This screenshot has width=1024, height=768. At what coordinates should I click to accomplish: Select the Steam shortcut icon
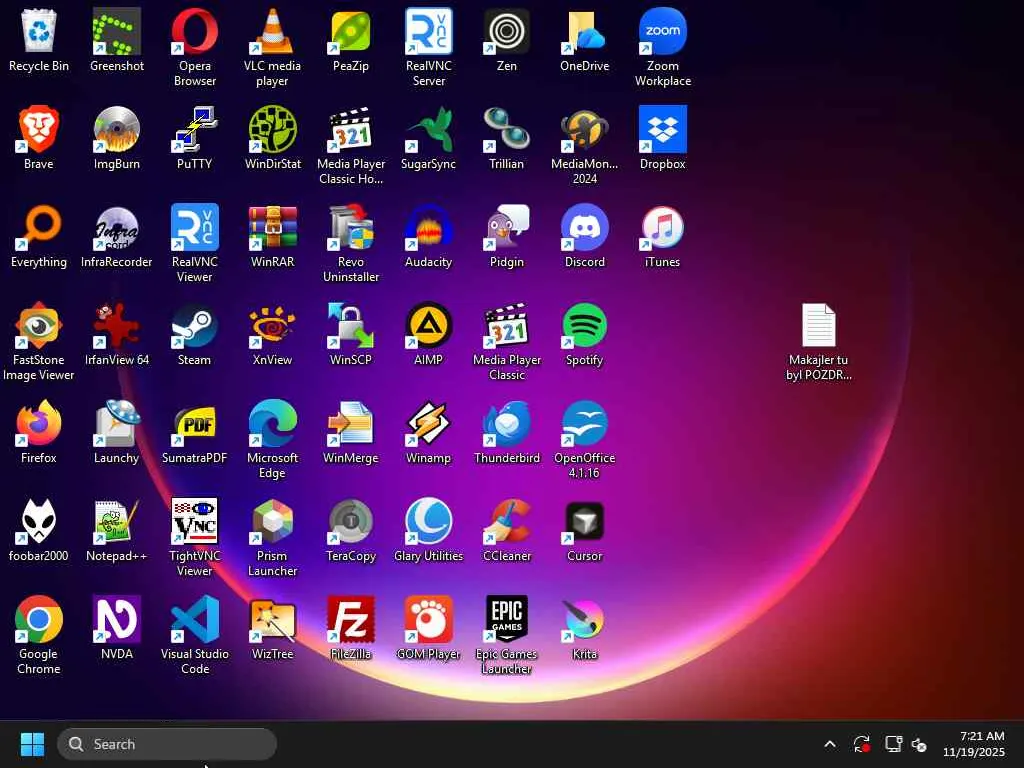click(195, 327)
